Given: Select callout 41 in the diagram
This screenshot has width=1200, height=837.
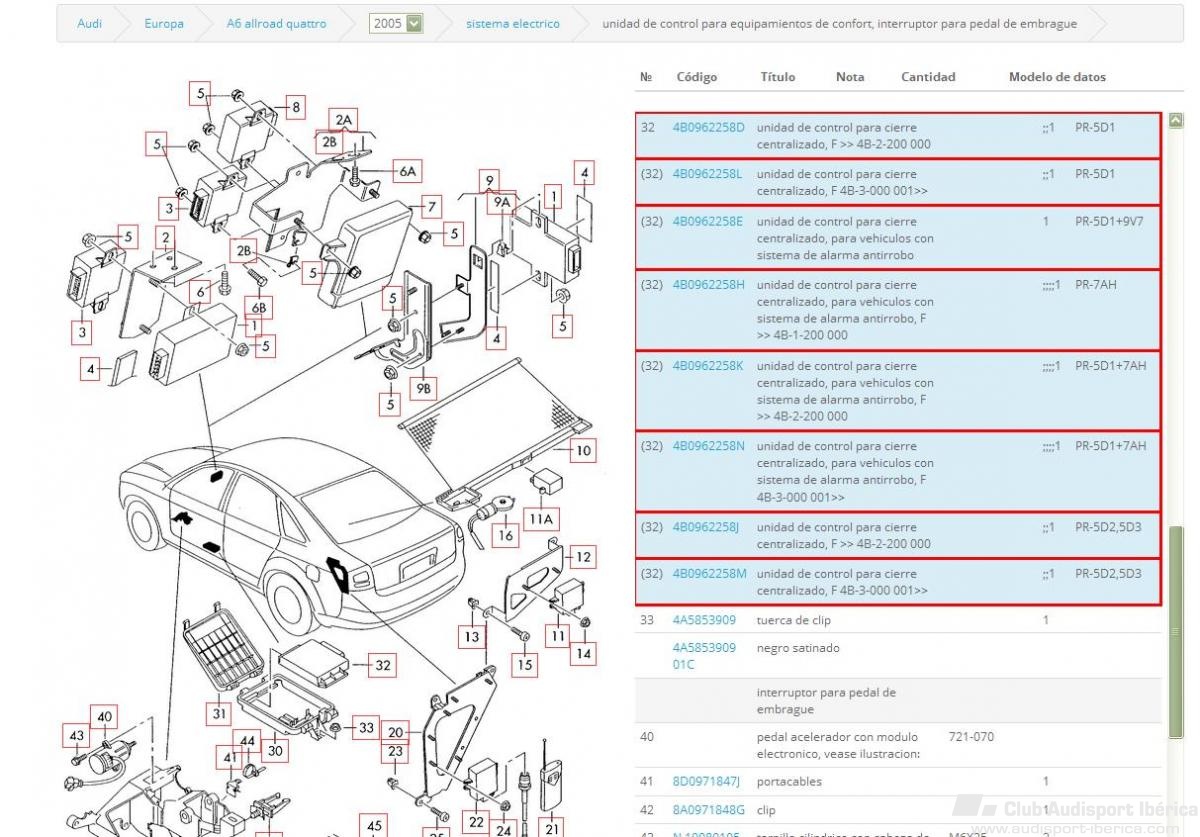Looking at the screenshot, I should coord(230,758).
